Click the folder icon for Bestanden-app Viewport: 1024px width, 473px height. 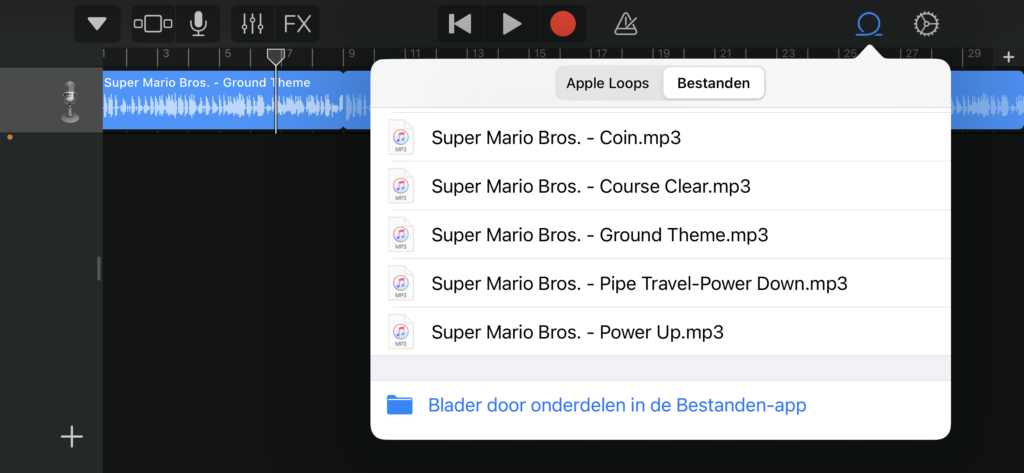pyautogui.click(x=399, y=405)
